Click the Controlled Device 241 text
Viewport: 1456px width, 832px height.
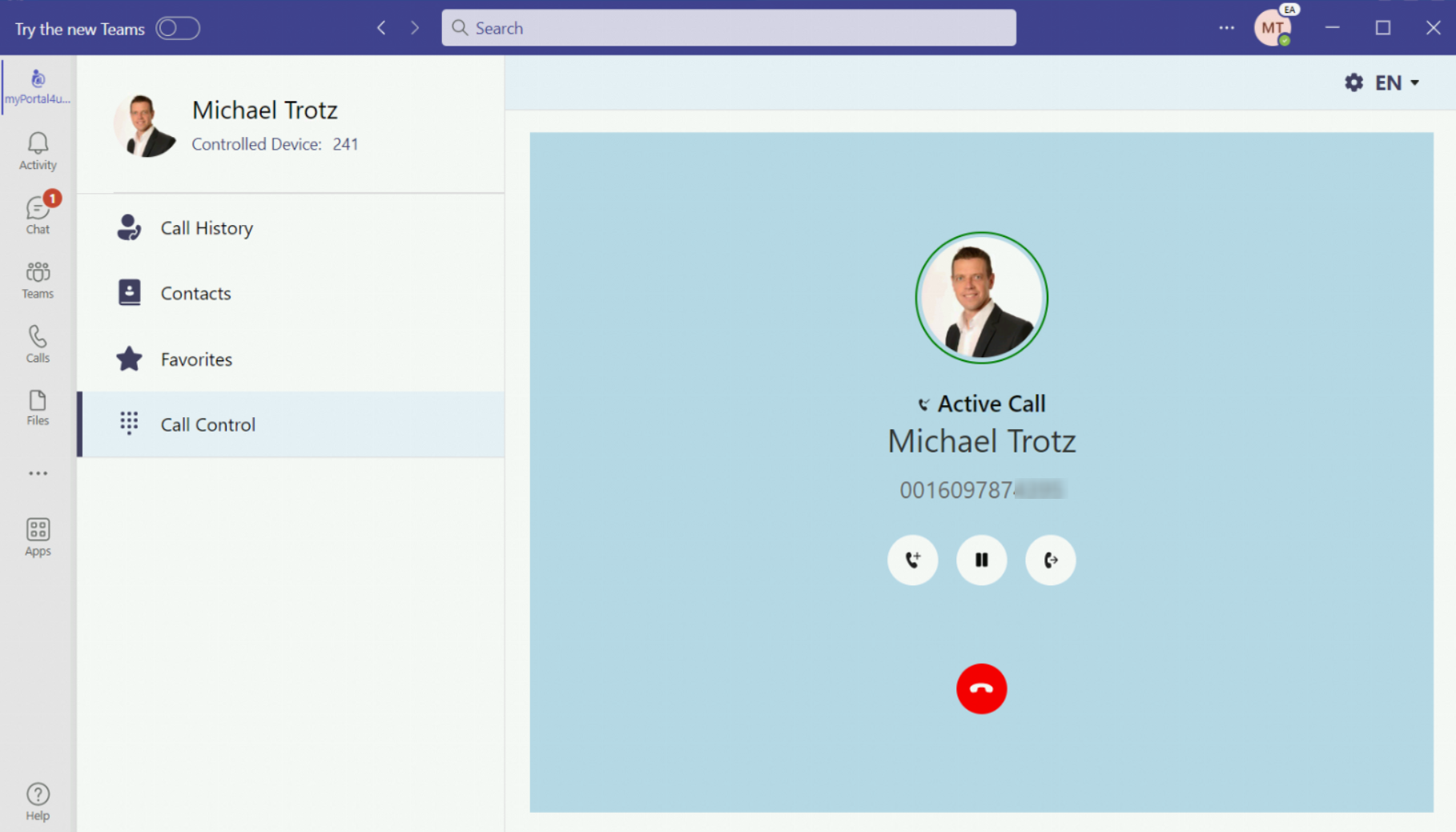[275, 144]
